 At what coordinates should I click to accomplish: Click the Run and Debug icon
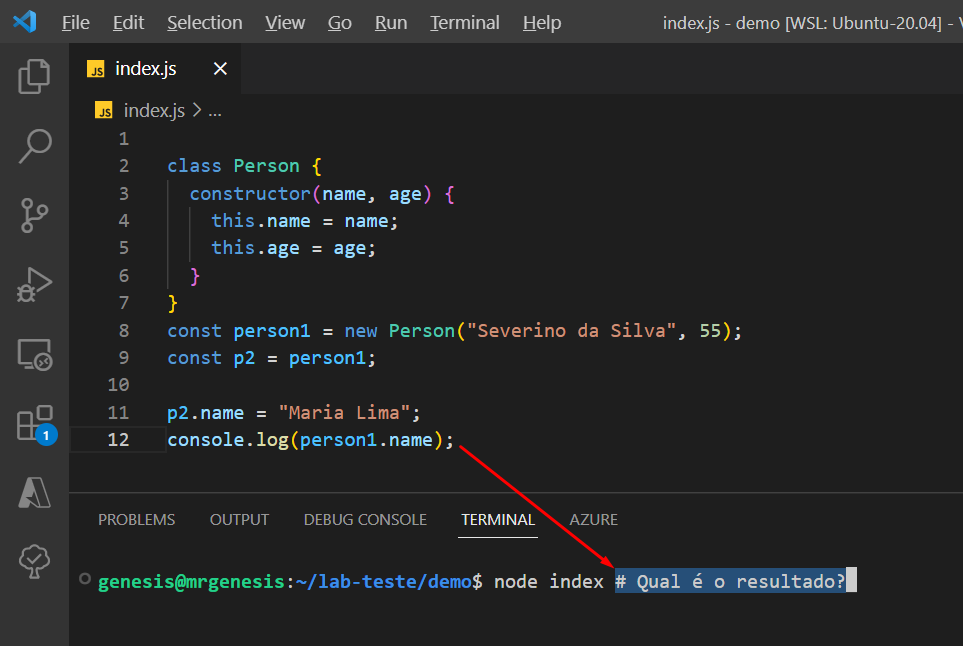pyautogui.click(x=34, y=285)
